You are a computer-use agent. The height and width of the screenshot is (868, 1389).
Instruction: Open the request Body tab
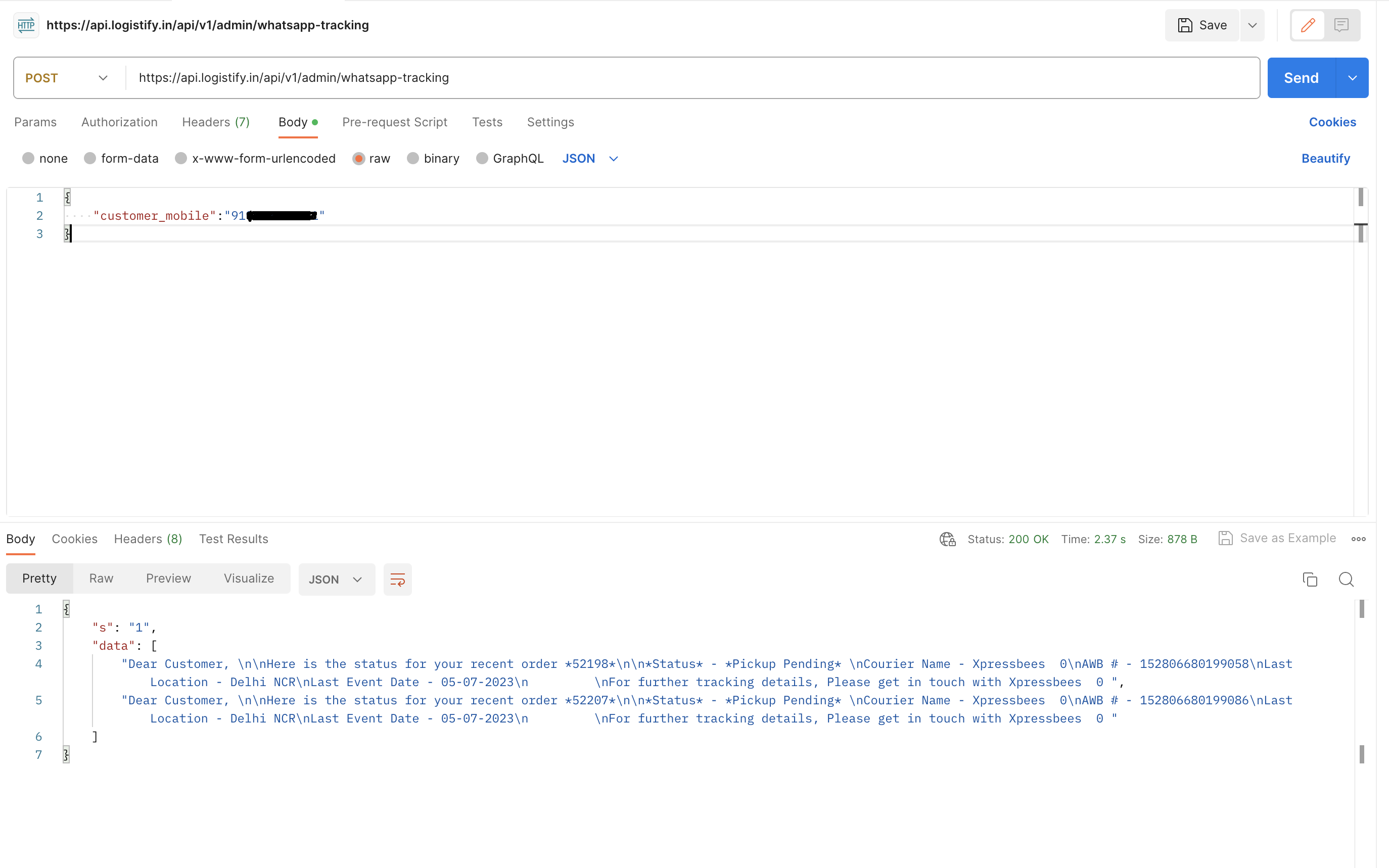click(297, 122)
